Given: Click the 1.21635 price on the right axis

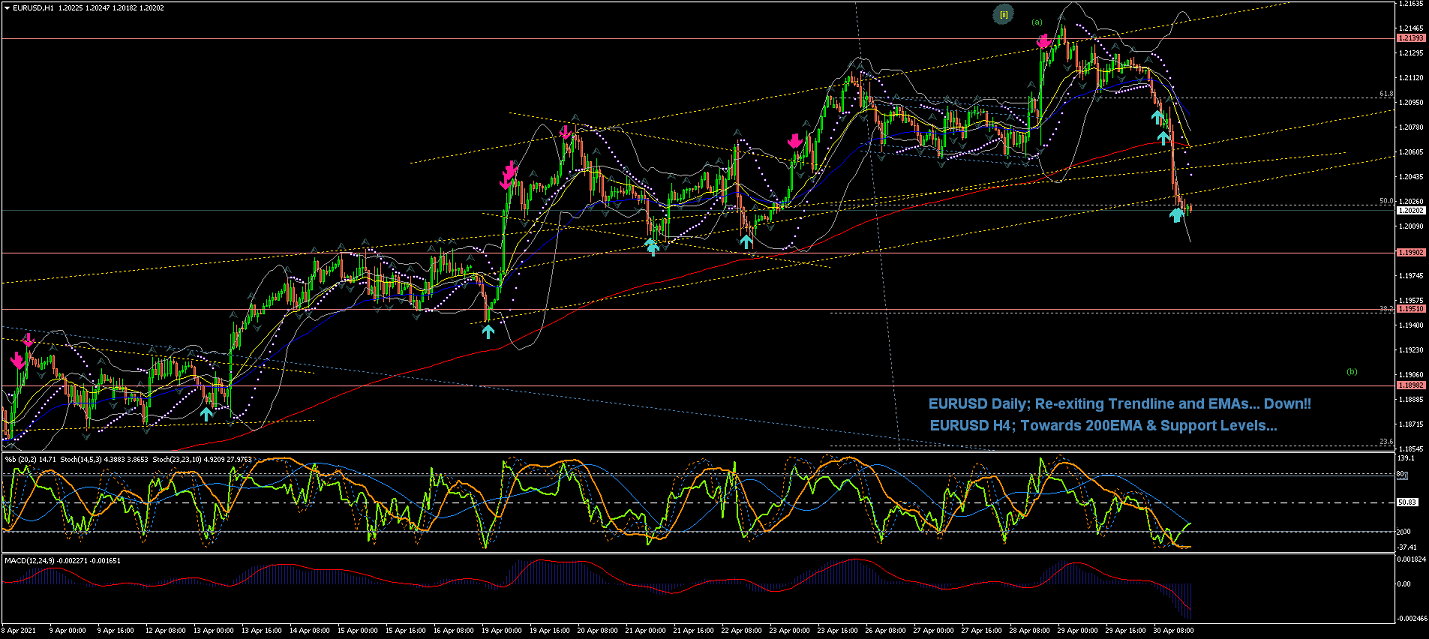Looking at the screenshot, I should pos(1411,4).
